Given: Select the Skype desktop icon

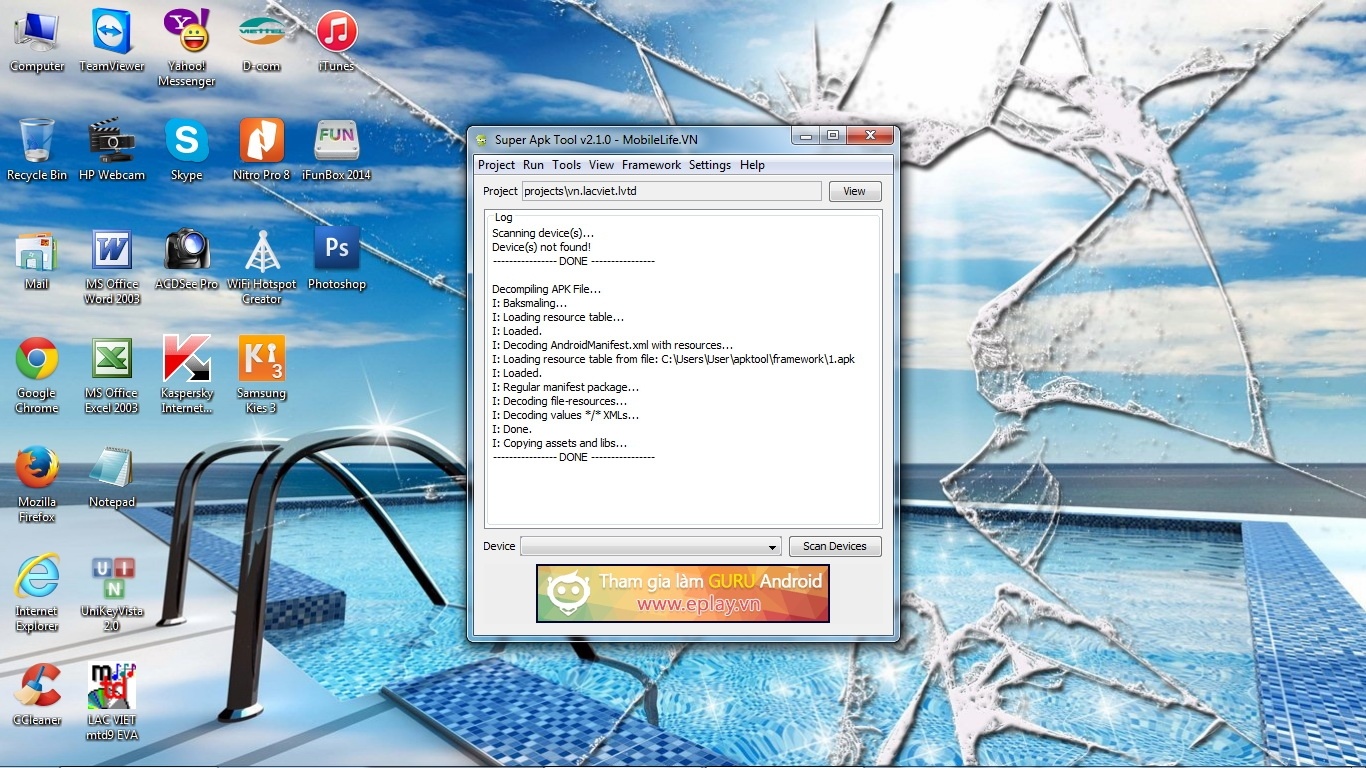Looking at the screenshot, I should pyautogui.click(x=187, y=149).
